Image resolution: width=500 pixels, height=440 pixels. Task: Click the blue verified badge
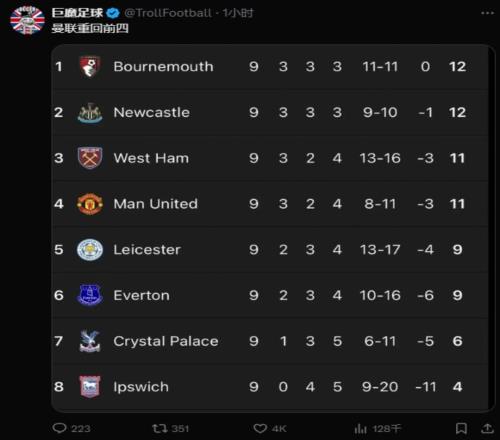click(x=113, y=13)
